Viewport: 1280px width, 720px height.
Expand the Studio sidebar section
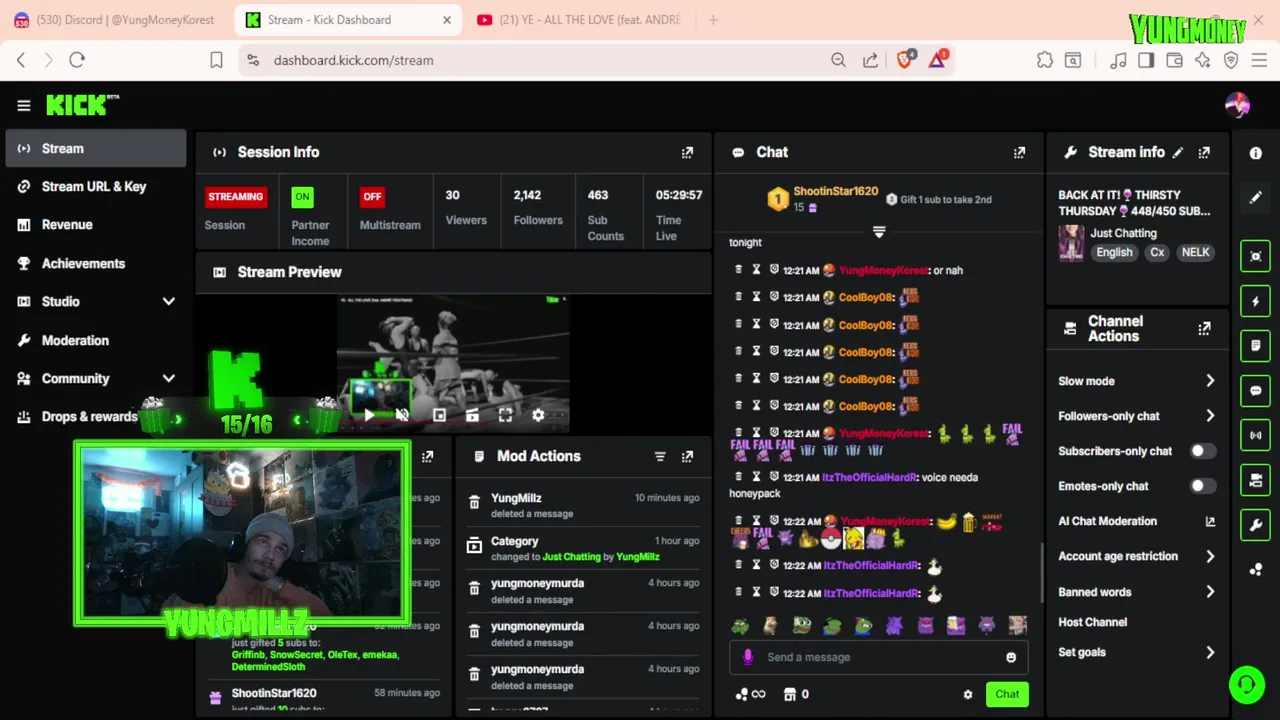169,302
